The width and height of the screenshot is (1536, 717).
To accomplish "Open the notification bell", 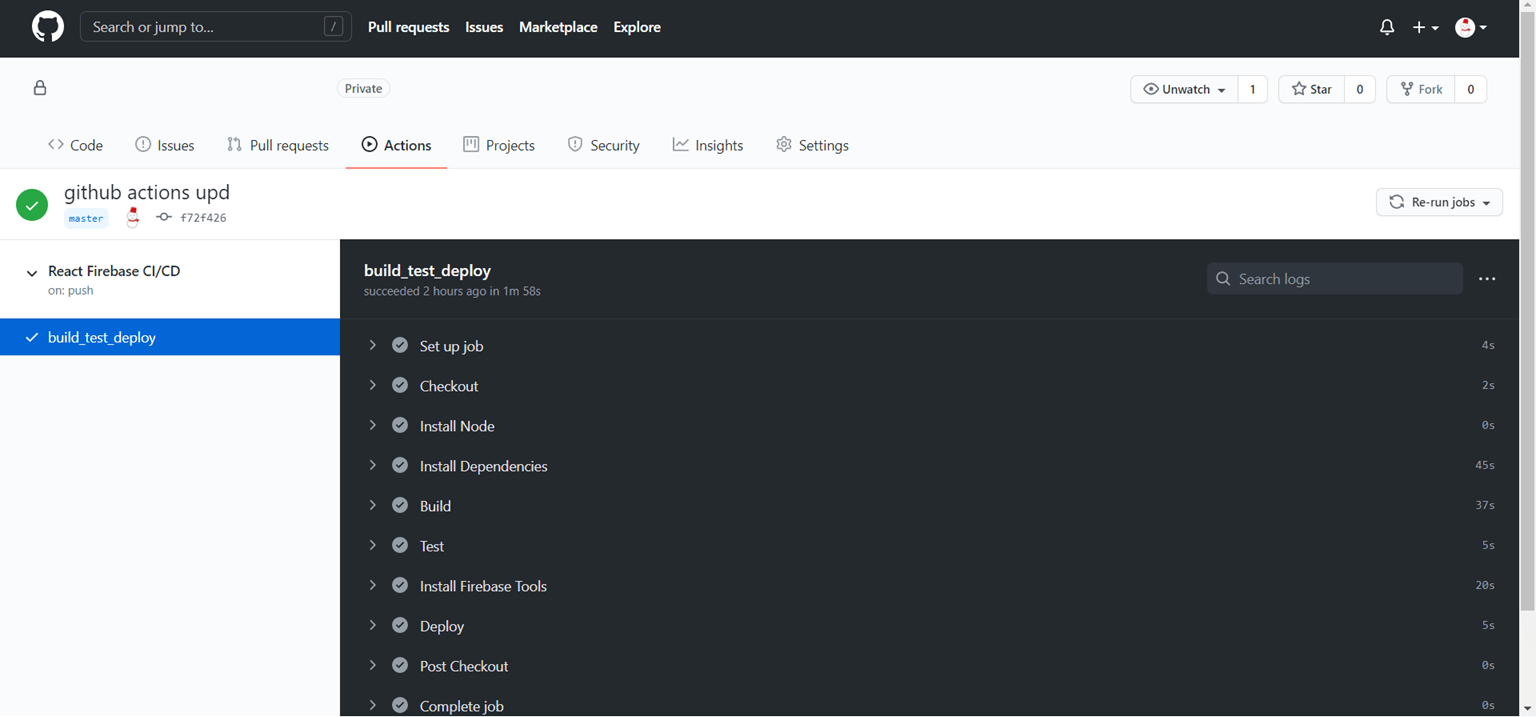I will coord(1387,27).
